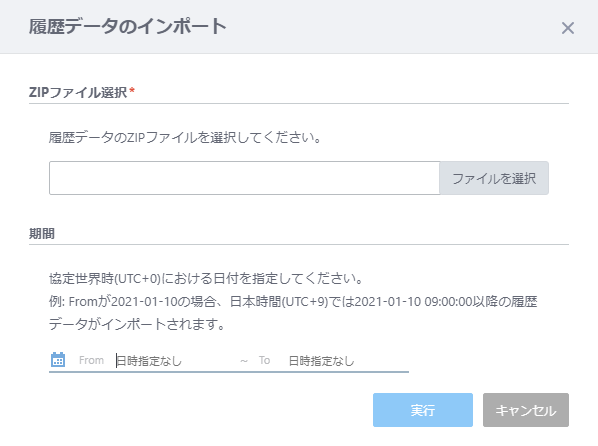Focus the empty ZIP file path field
Screen dimensions: 598x446
point(244,178)
